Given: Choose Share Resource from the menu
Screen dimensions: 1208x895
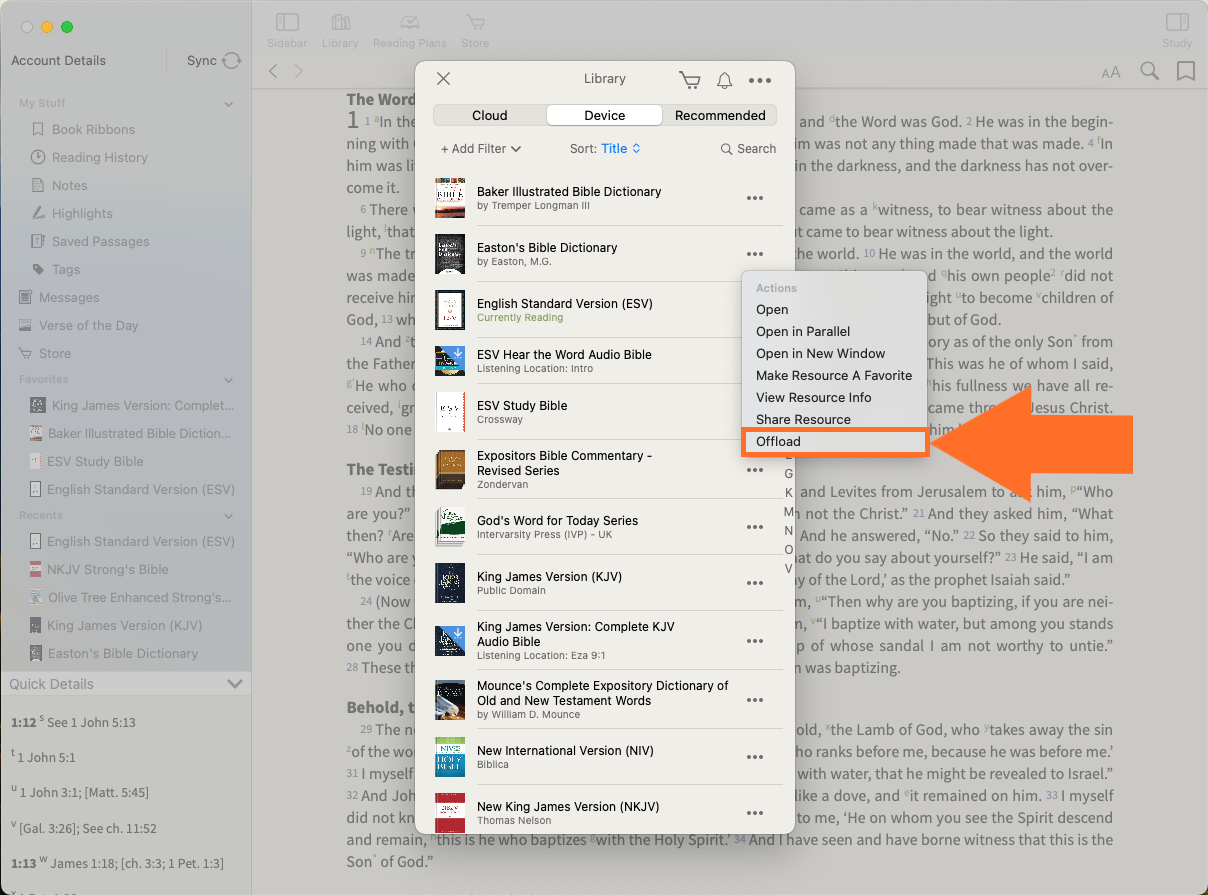Looking at the screenshot, I should pyautogui.click(x=834, y=420).
